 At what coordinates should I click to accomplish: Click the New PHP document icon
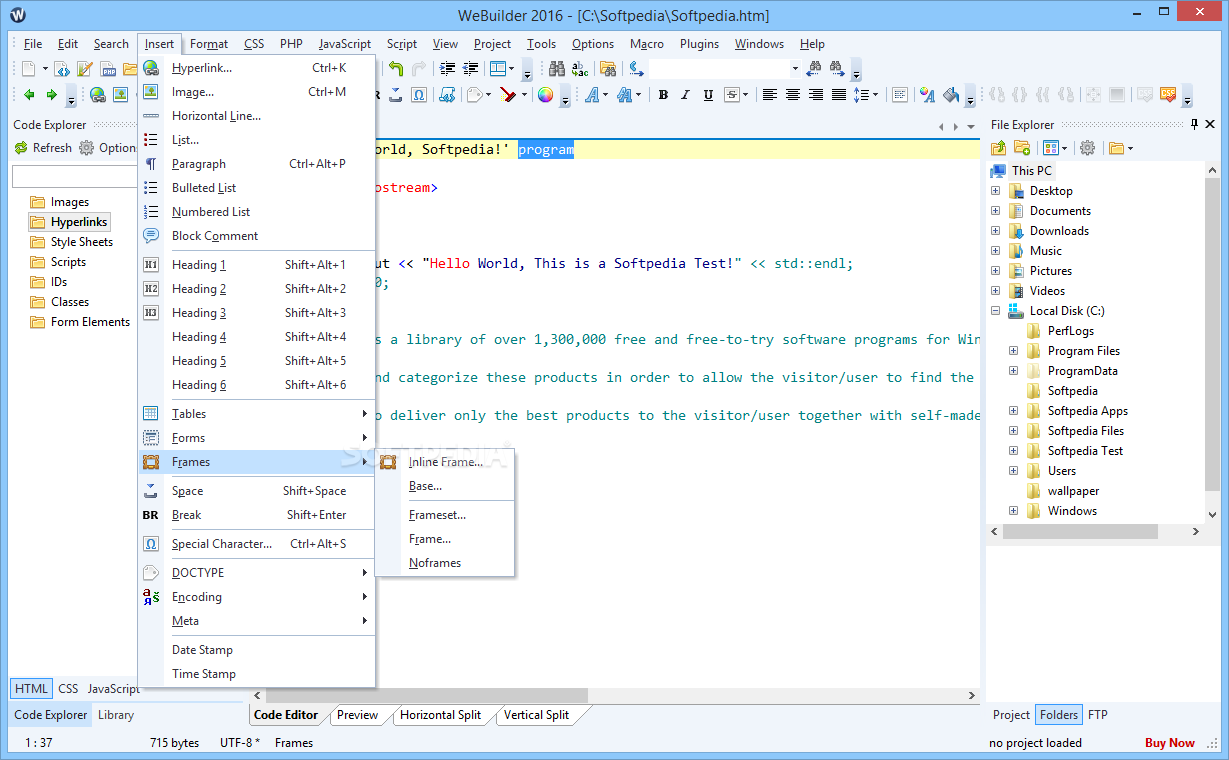click(108, 69)
